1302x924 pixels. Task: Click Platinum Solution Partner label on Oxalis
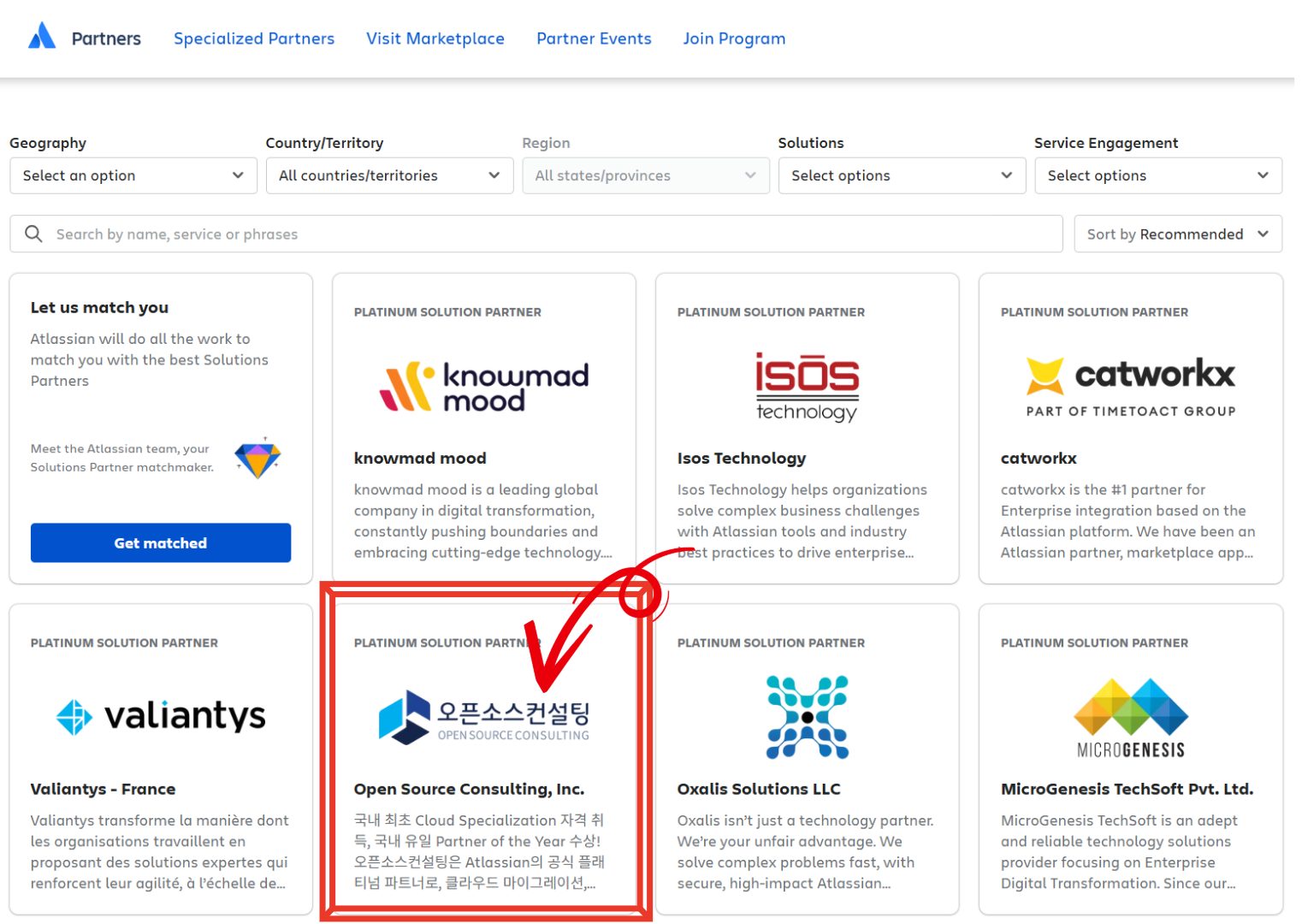click(771, 643)
